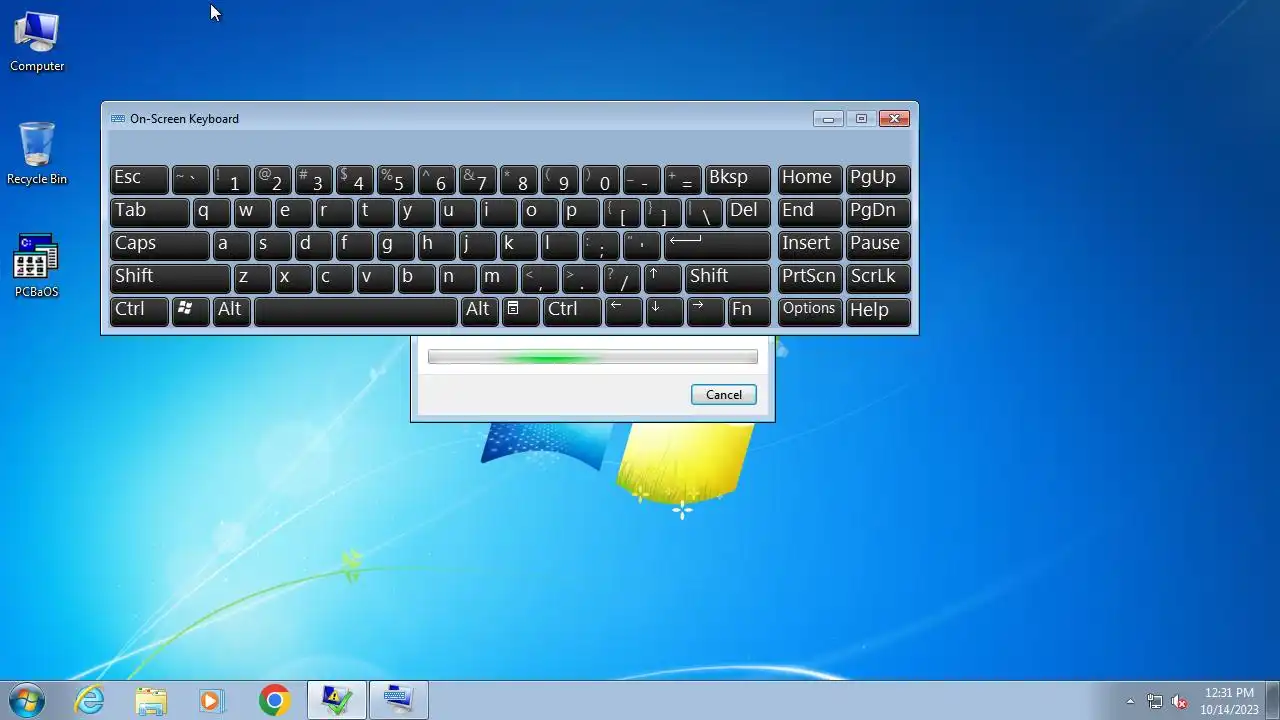Screen dimensions: 1280x720
Task: Open File Explorer from the taskbar
Action: (x=151, y=700)
